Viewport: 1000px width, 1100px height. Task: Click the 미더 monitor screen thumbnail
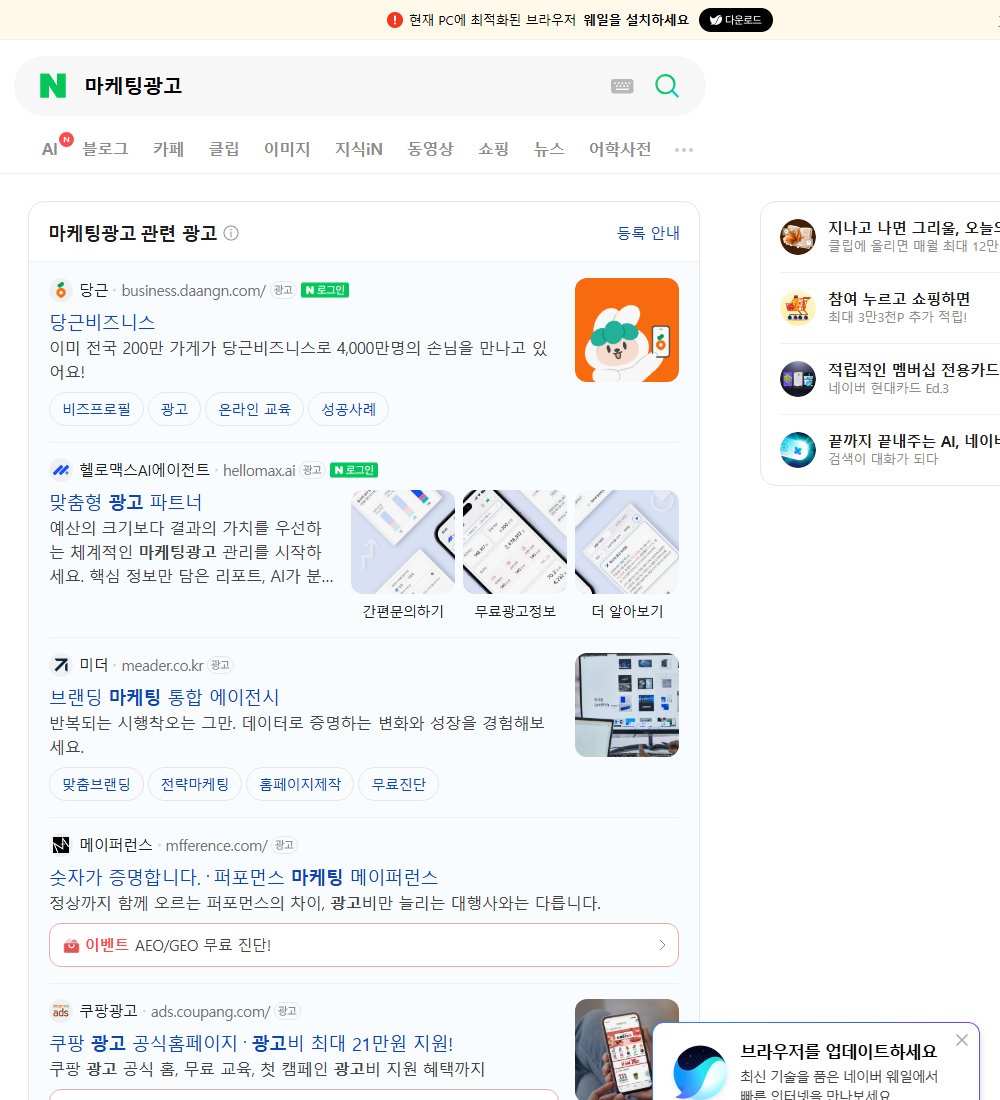pos(627,705)
